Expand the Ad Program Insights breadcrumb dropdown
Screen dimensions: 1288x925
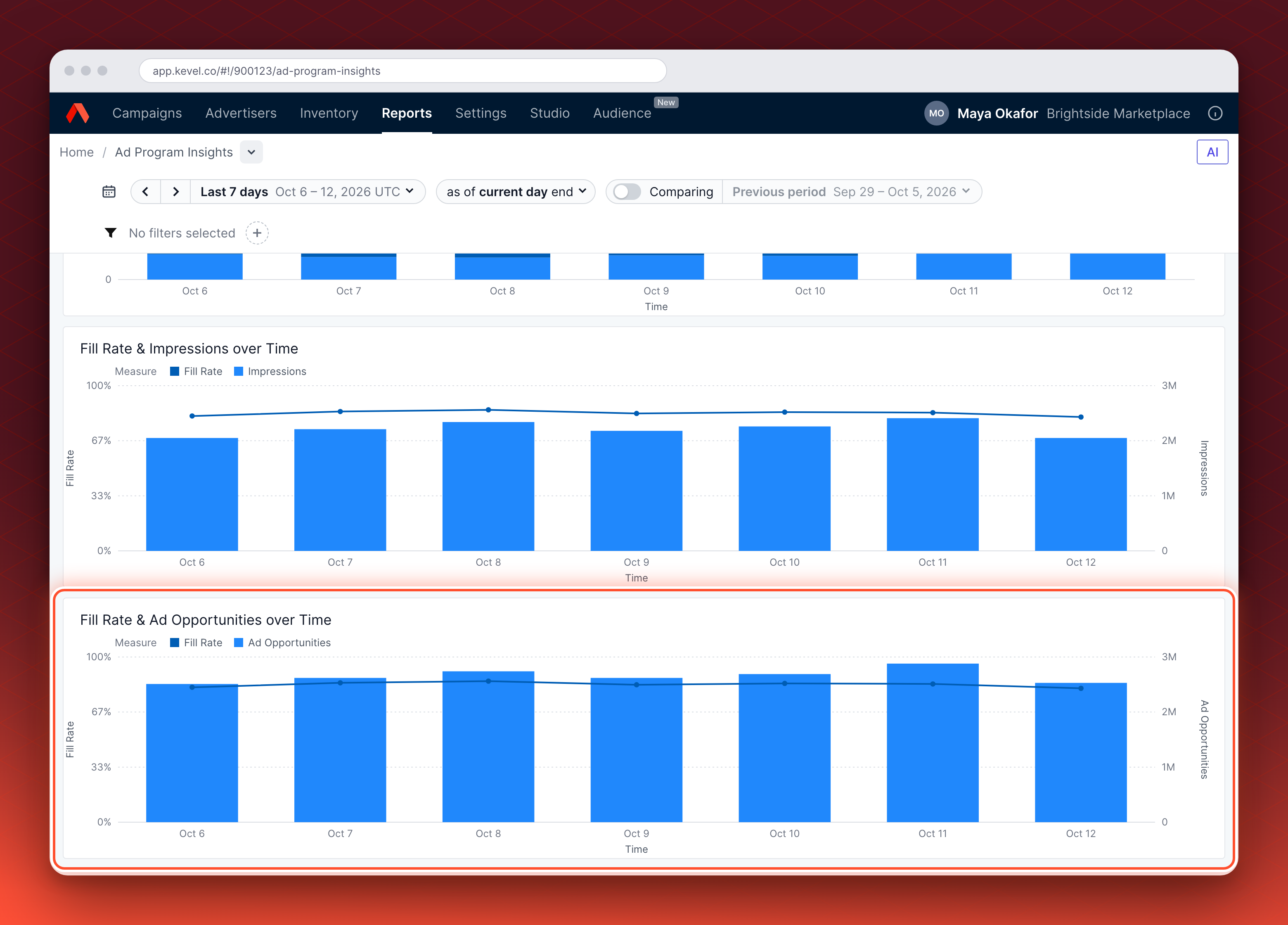tap(251, 152)
